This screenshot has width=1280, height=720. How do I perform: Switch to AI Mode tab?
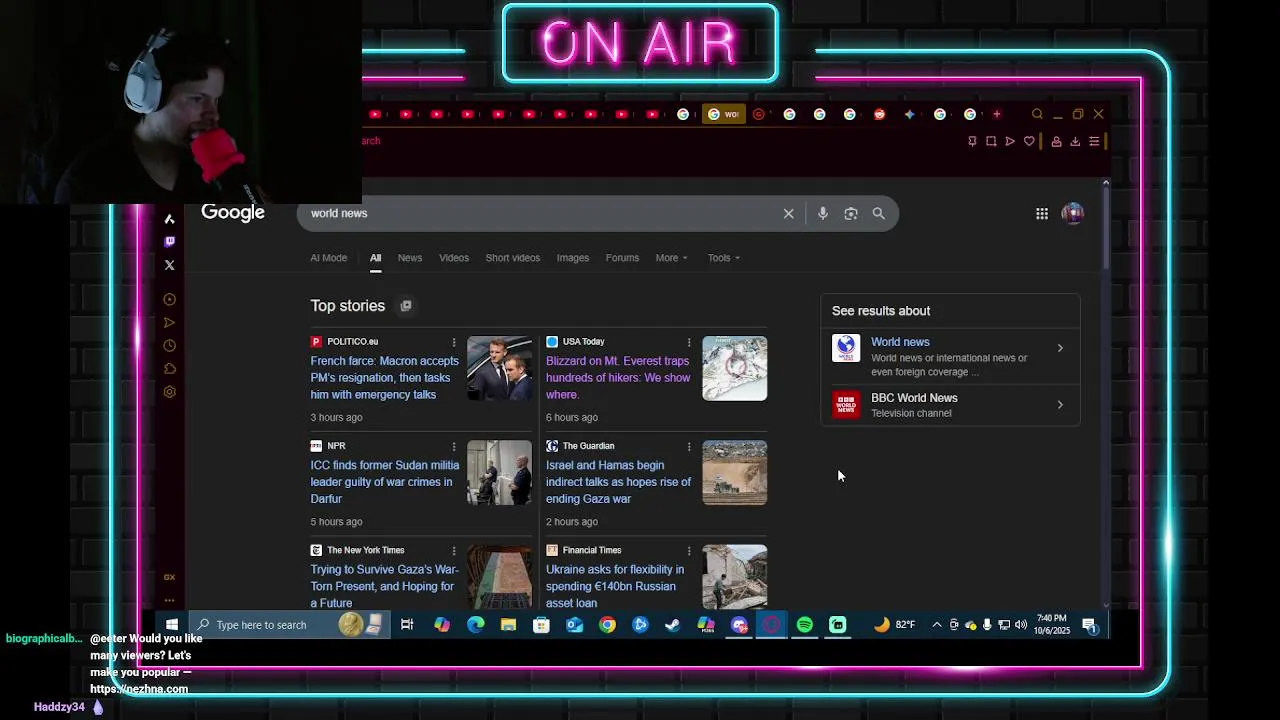(328, 258)
